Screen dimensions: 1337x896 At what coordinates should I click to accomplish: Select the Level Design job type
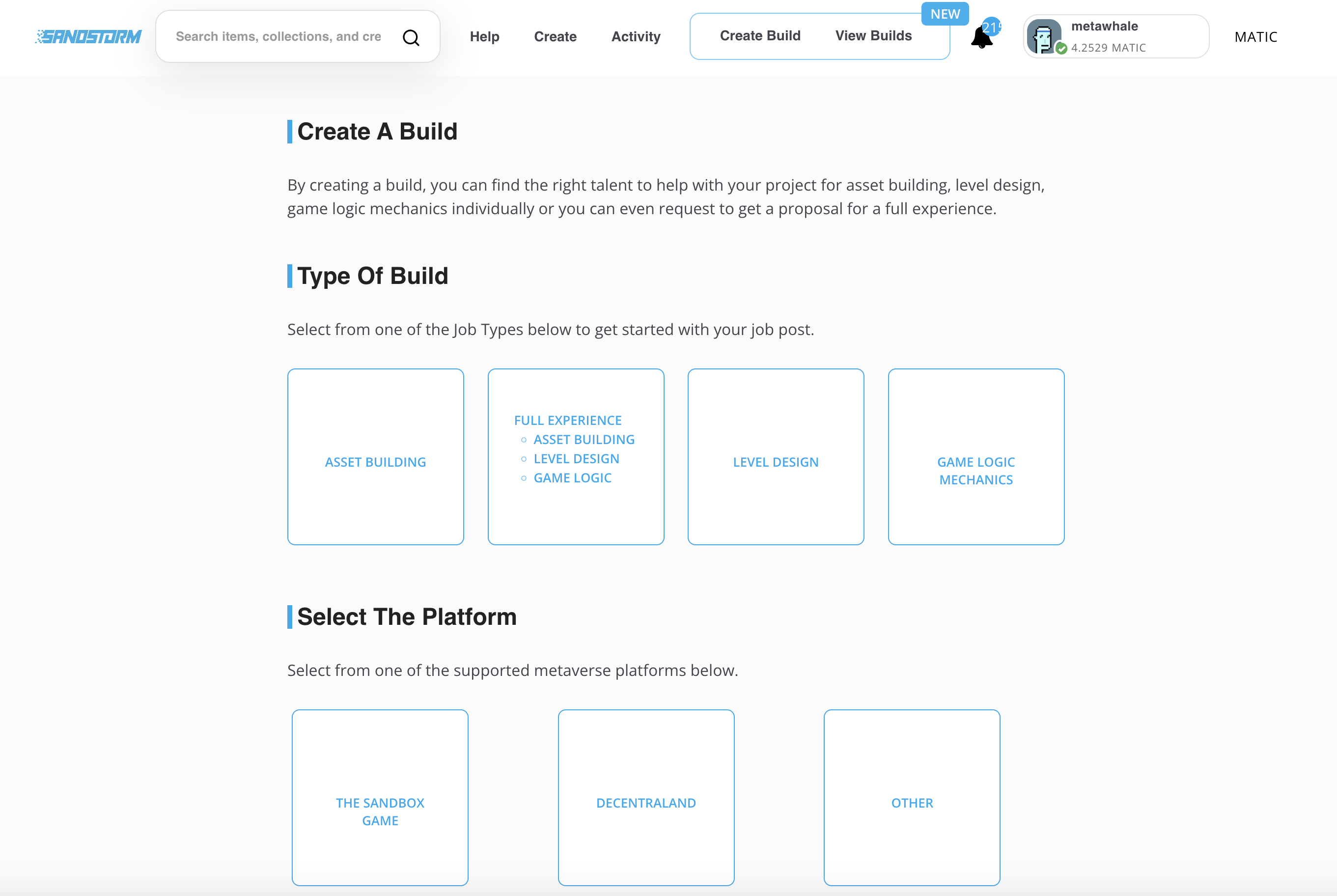coord(776,456)
